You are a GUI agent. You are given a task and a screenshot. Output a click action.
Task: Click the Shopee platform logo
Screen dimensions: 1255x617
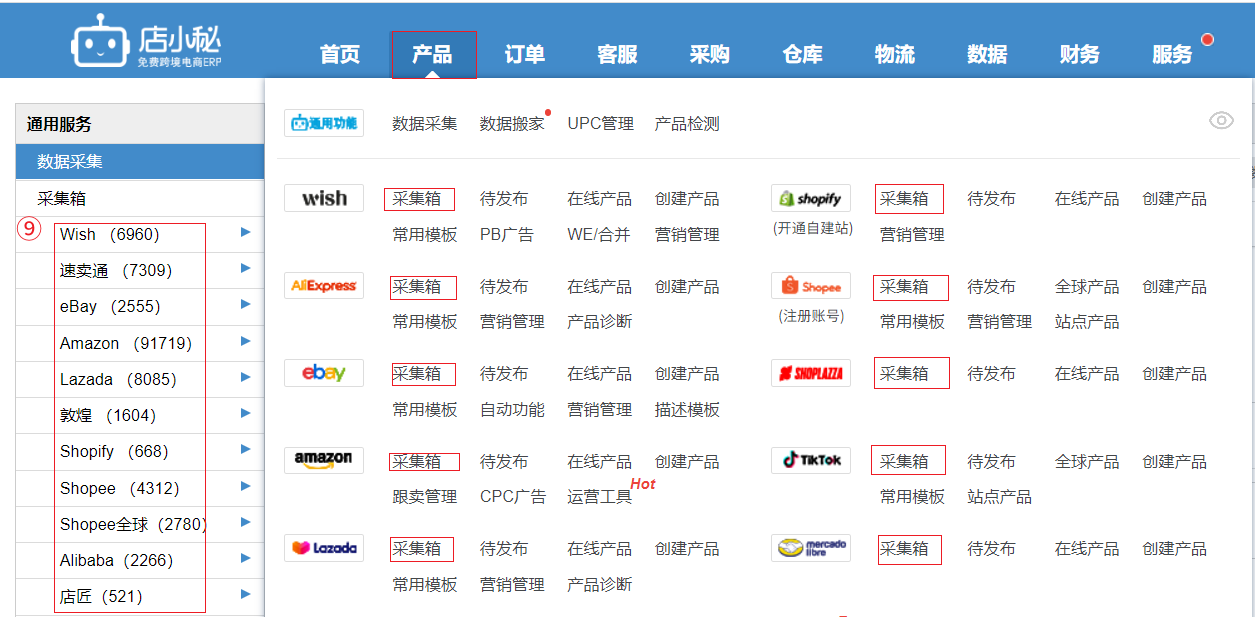point(811,286)
